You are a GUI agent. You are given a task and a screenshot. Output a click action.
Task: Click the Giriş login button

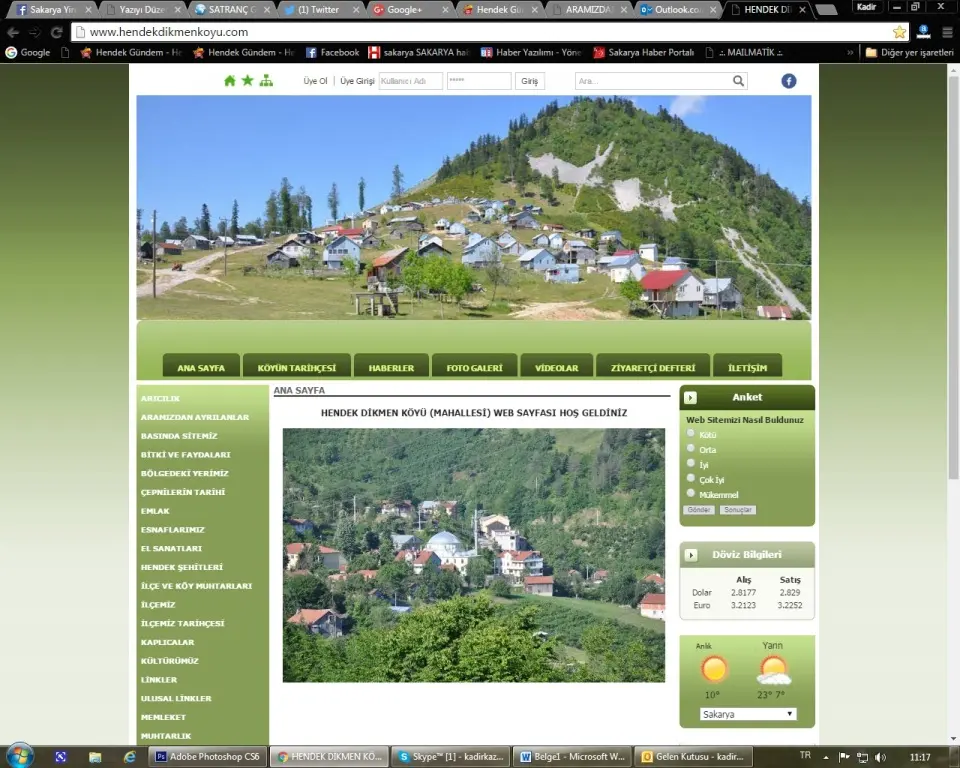tap(530, 81)
